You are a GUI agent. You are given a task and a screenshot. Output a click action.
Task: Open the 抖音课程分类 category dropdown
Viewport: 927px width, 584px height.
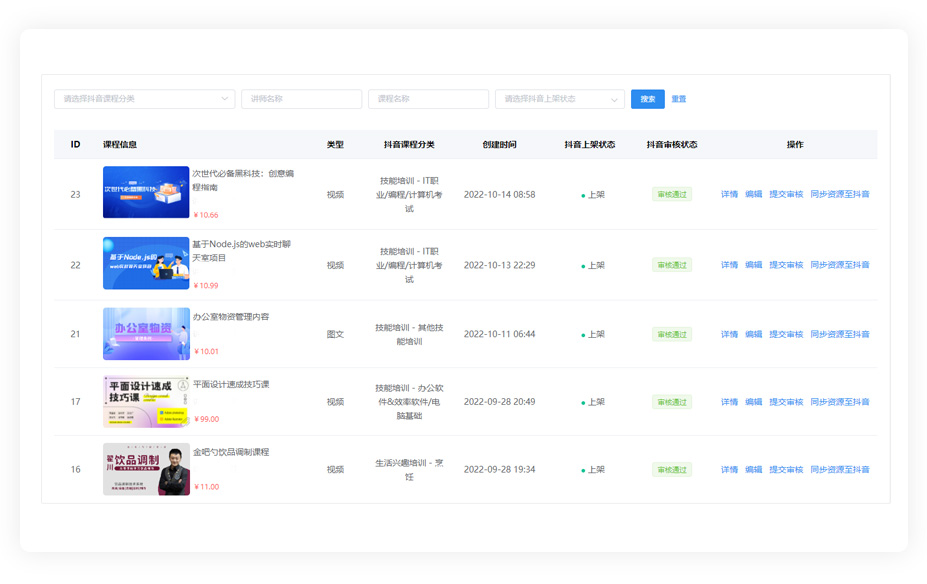coord(145,99)
